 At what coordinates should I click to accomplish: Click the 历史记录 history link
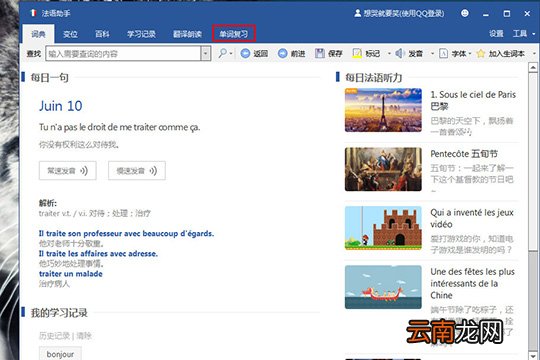click(54, 336)
